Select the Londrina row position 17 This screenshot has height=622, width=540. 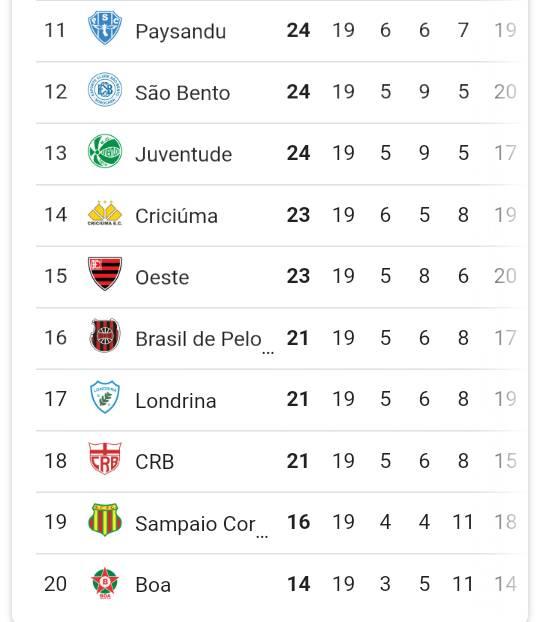pyautogui.click(x=55, y=399)
